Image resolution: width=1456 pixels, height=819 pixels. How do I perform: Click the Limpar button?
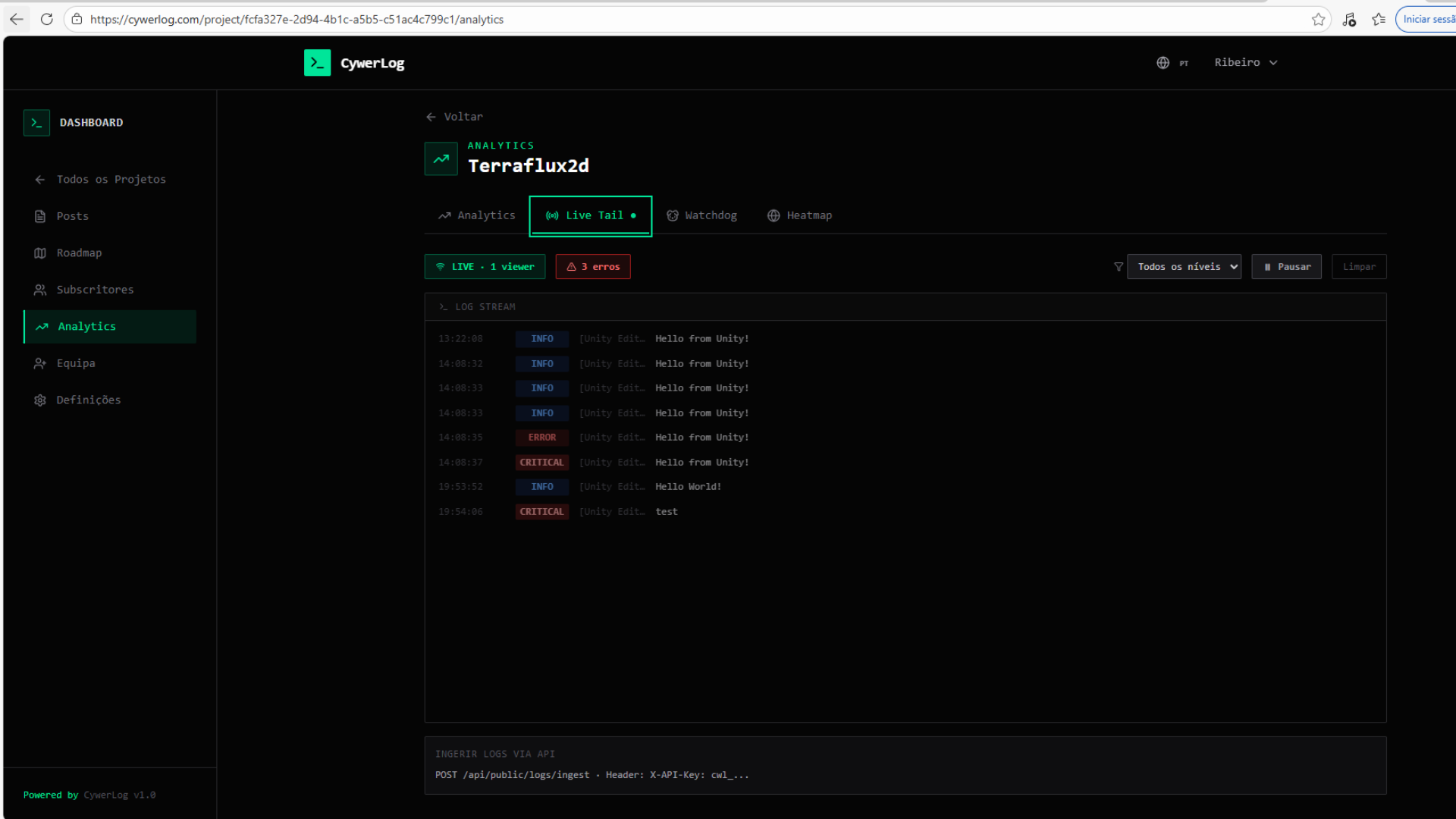1358,267
